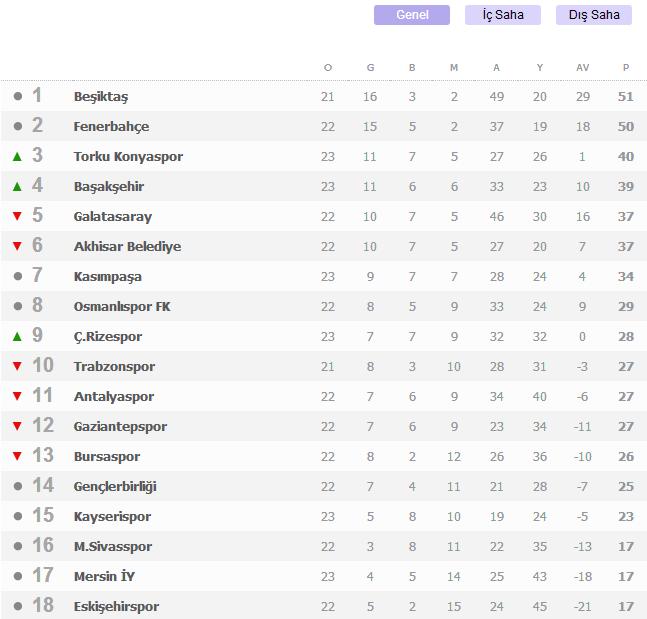Select the Osmanlıspor FK team name
The height and width of the screenshot is (619, 647).
click(122, 307)
